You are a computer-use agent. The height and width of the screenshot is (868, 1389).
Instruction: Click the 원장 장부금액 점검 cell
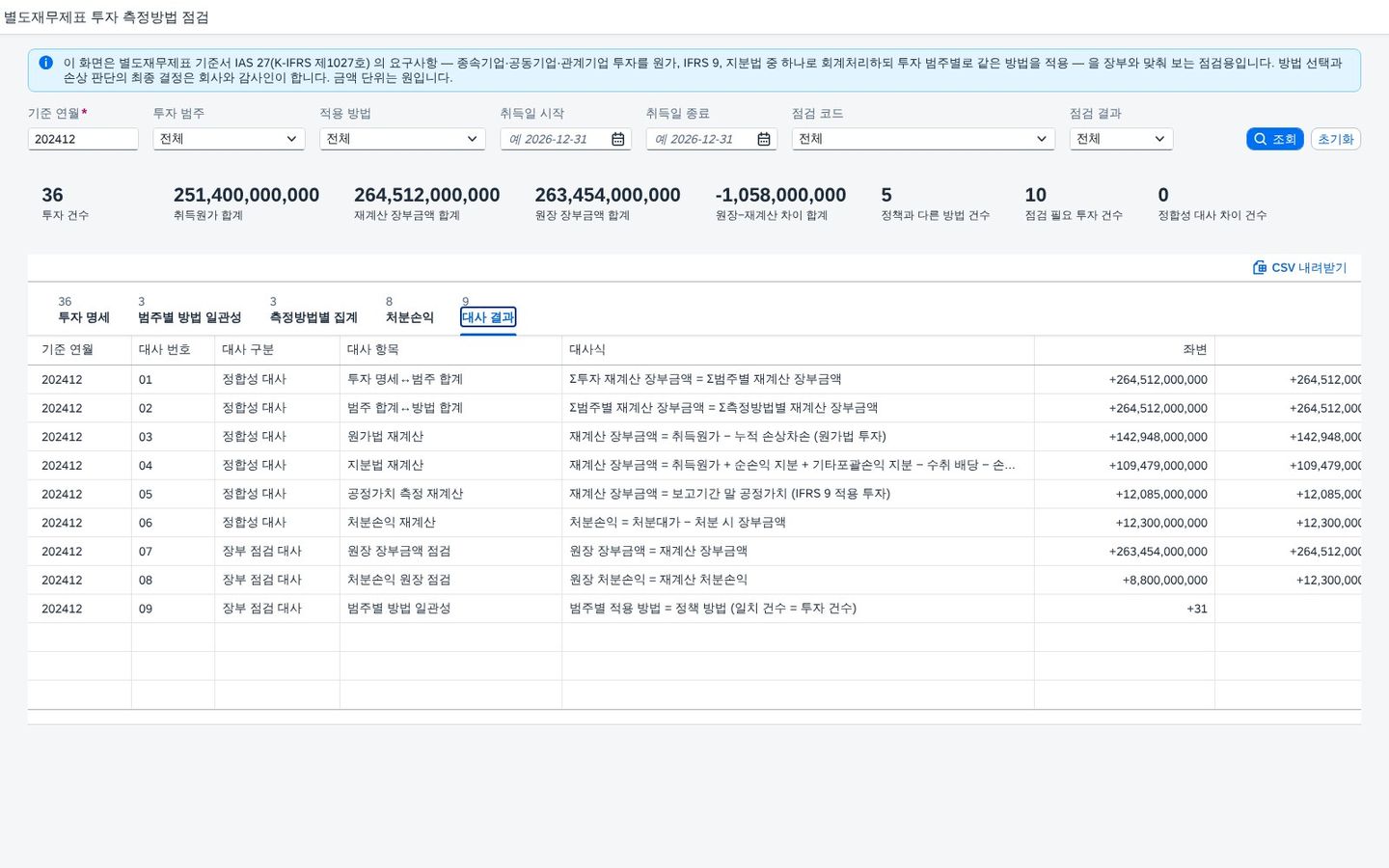[x=450, y=552]
